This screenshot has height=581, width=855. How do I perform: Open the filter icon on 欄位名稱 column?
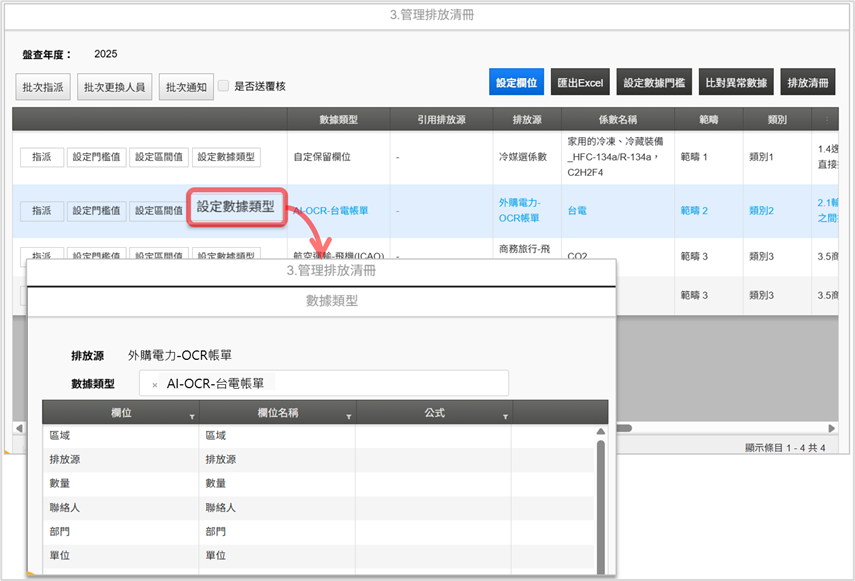point(349,417)
